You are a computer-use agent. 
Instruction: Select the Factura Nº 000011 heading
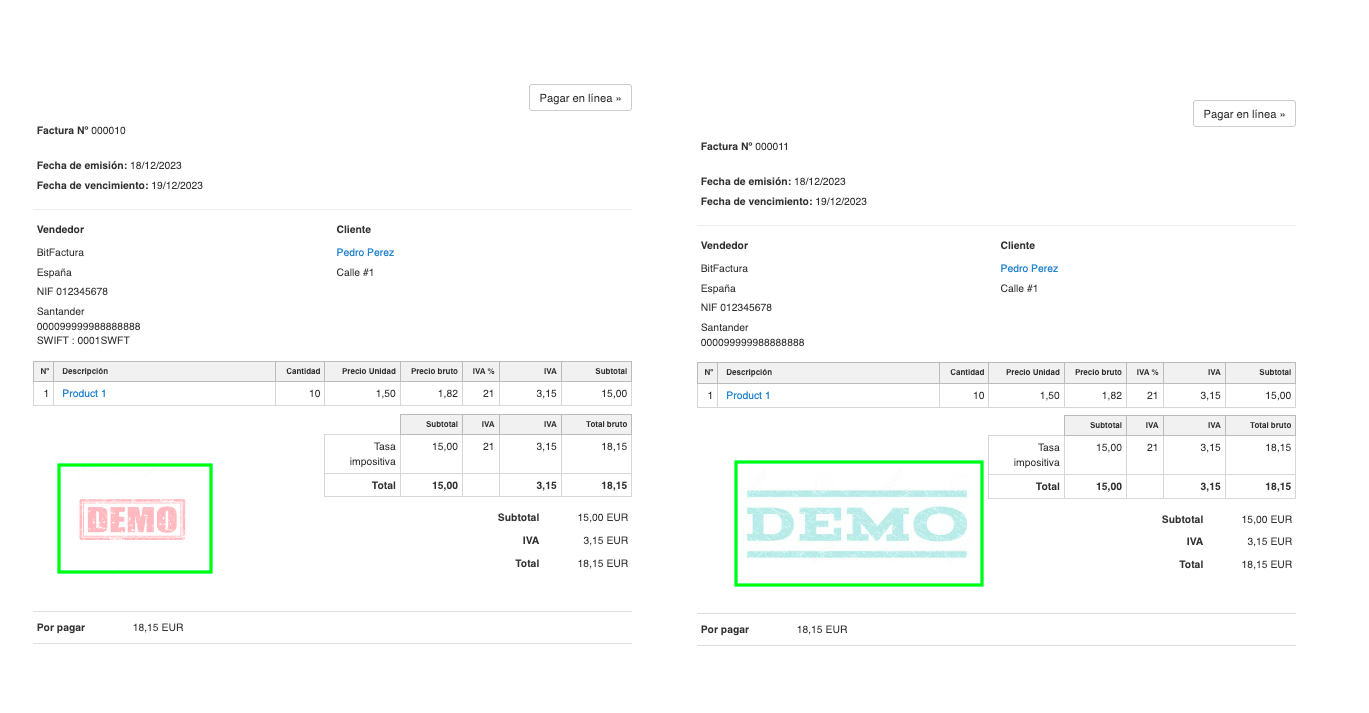tap(745, 147)
